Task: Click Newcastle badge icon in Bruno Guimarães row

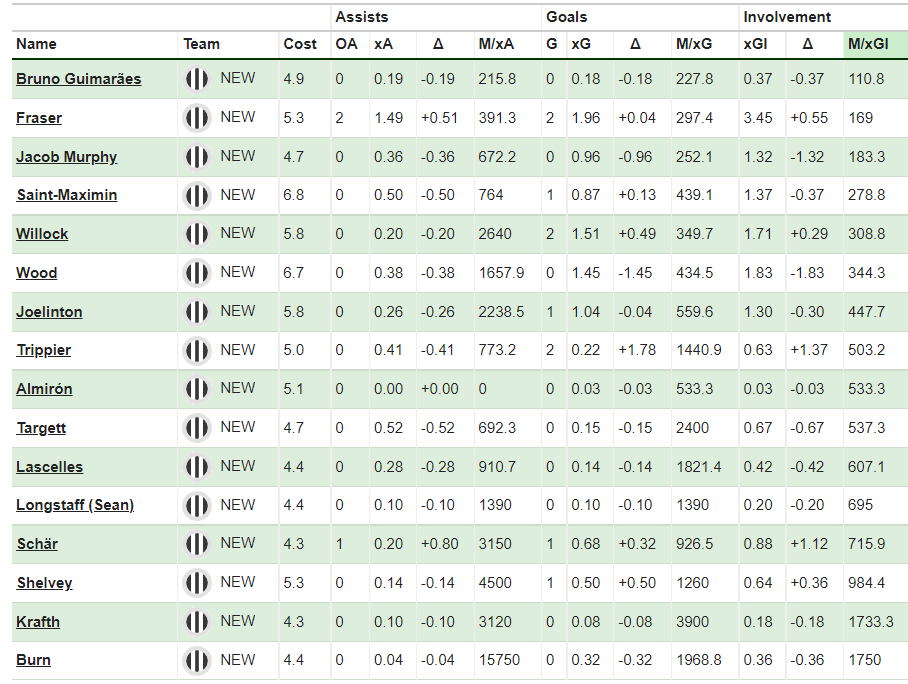Action: point(196,79)
